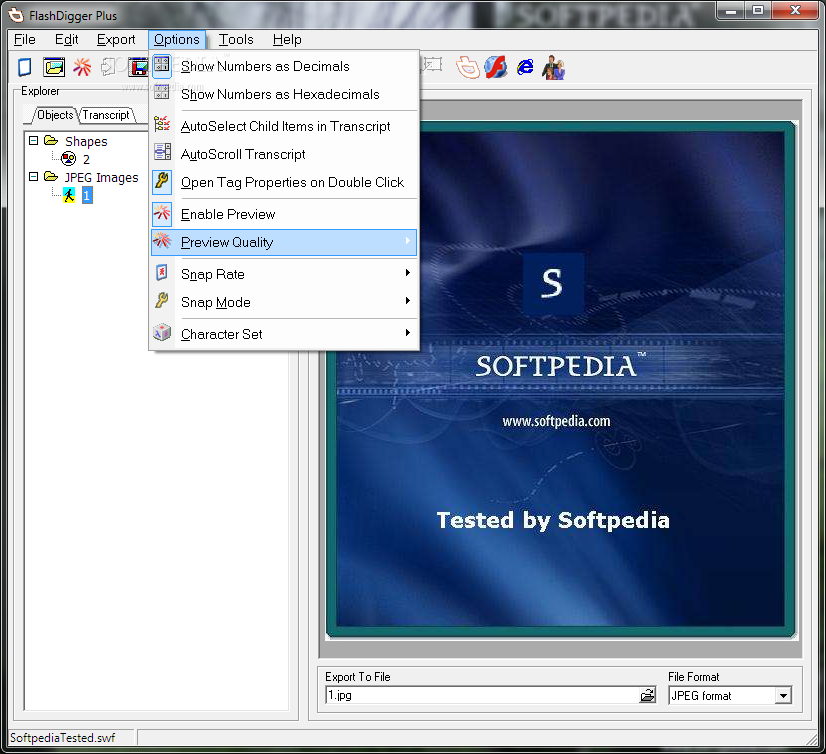Collapse the JPEG Images tree node

point(34,177)
